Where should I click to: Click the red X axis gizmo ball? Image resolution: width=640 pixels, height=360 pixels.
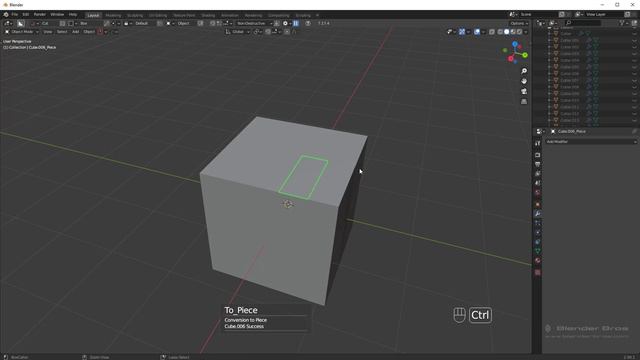point(511,59)
